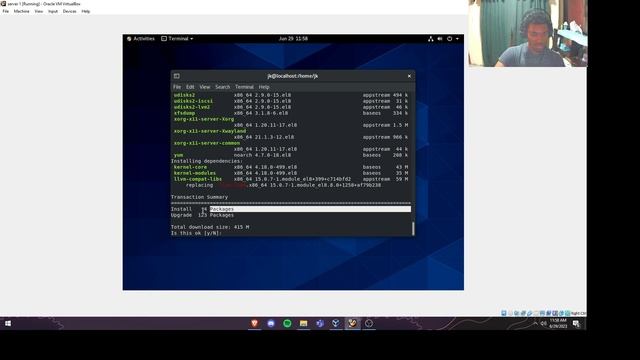This screenshot has width=640, height=360.
Task: Click the 'Installing dependencies:' line
Action: pyautogui.click(x=207, y=161)
